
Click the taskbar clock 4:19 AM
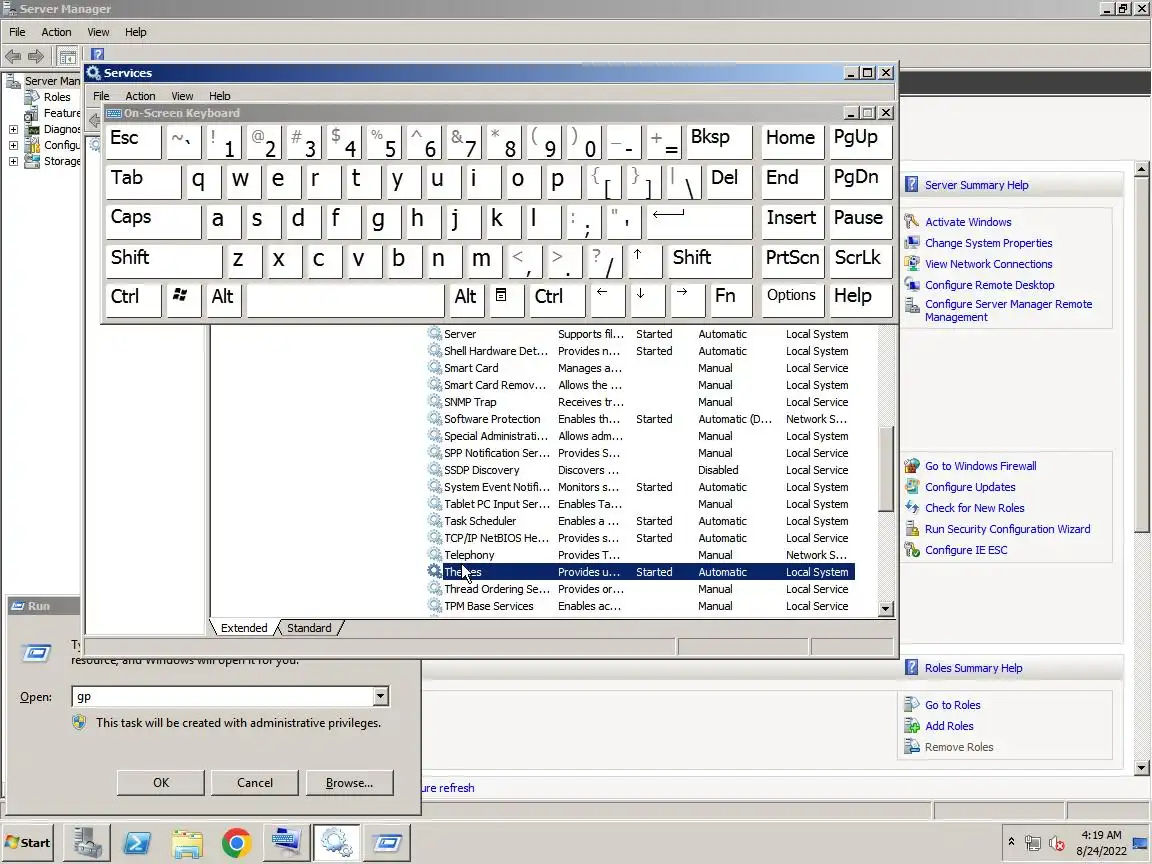(1101, 835)
